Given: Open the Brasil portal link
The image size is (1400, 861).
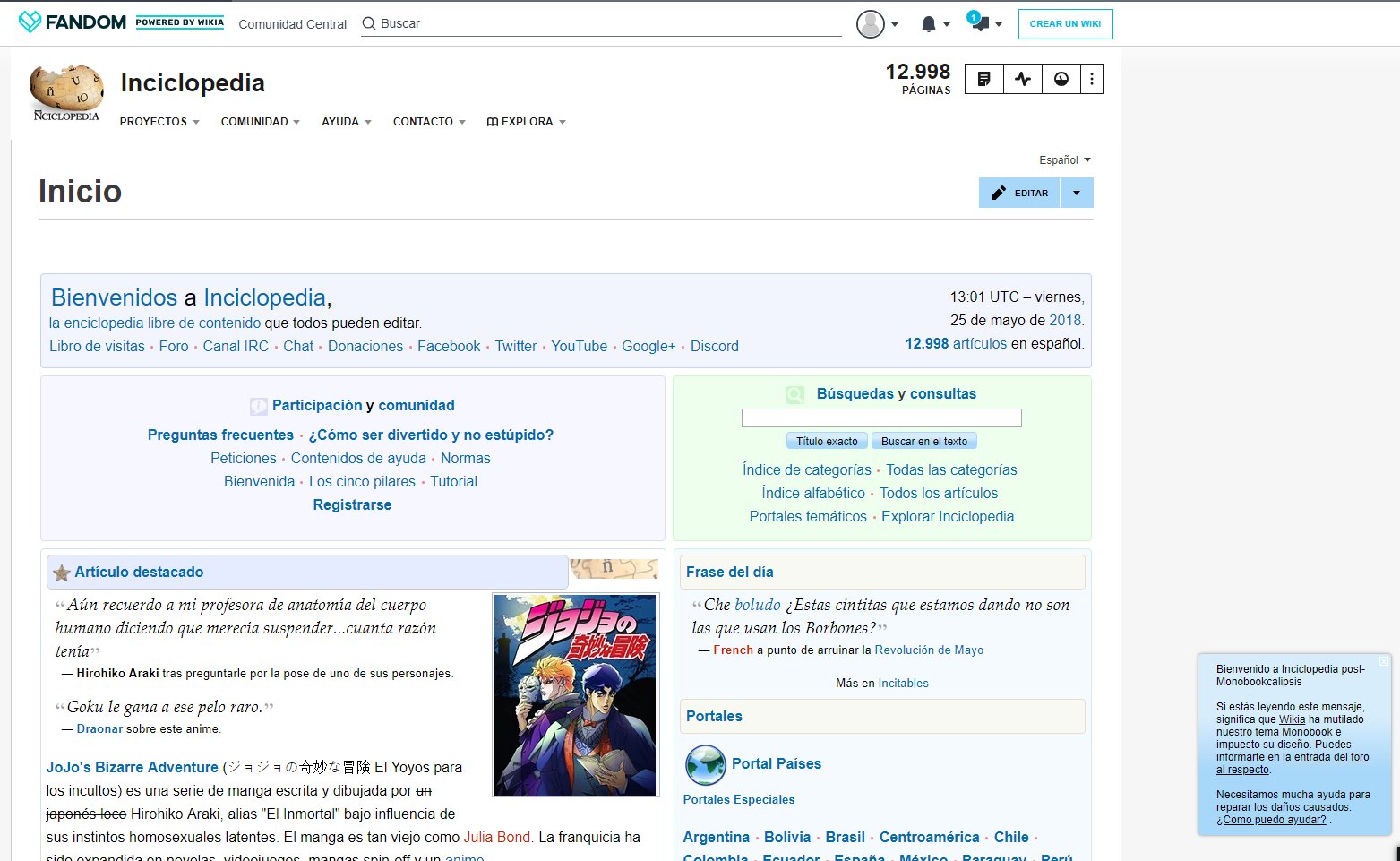Looking at the screenshot, I should (845, 837).
